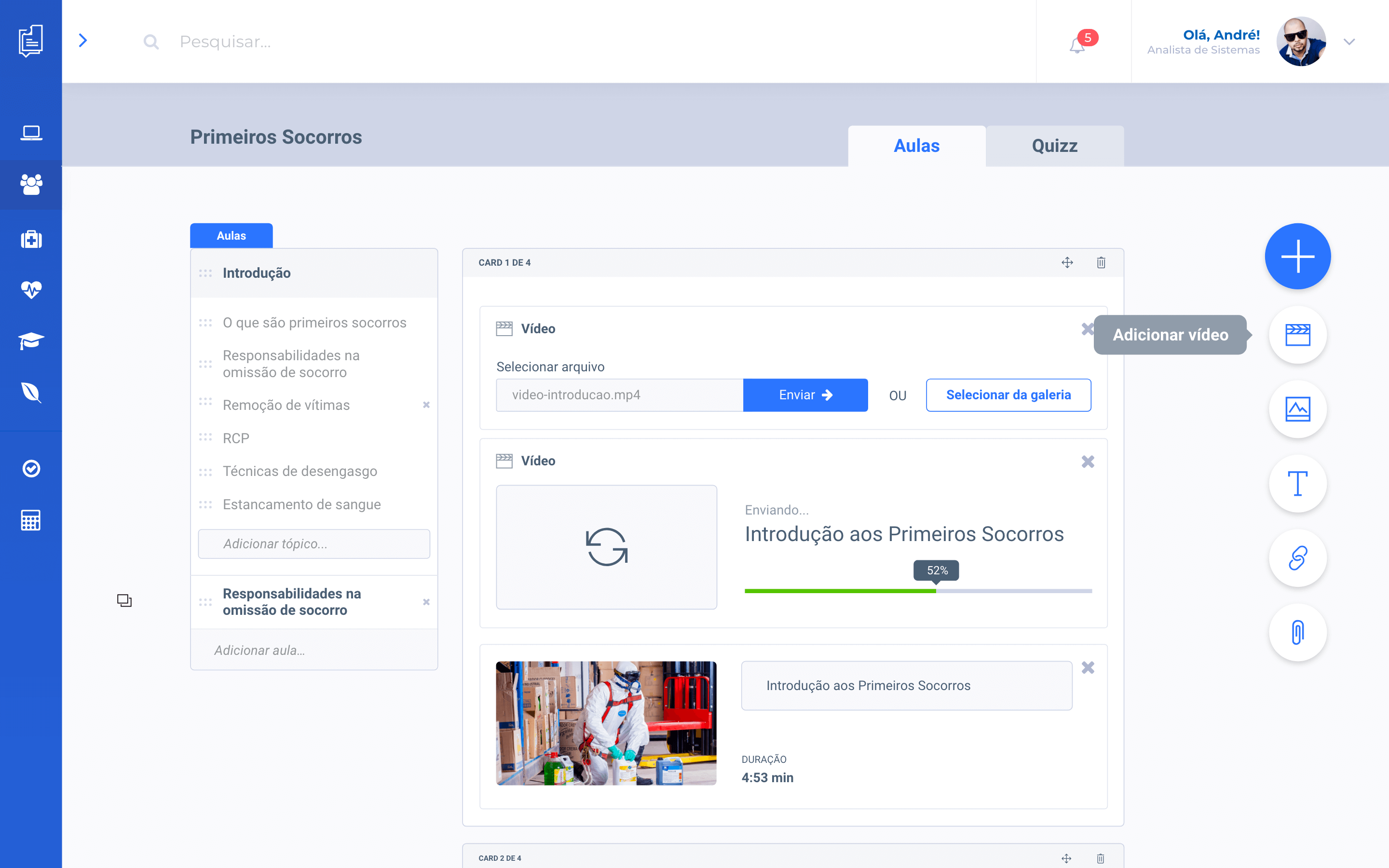Image resolution: width=1389 pixels, height=868 pixels.
Task: Click the green upload progress bar
Action: (840, 591)
